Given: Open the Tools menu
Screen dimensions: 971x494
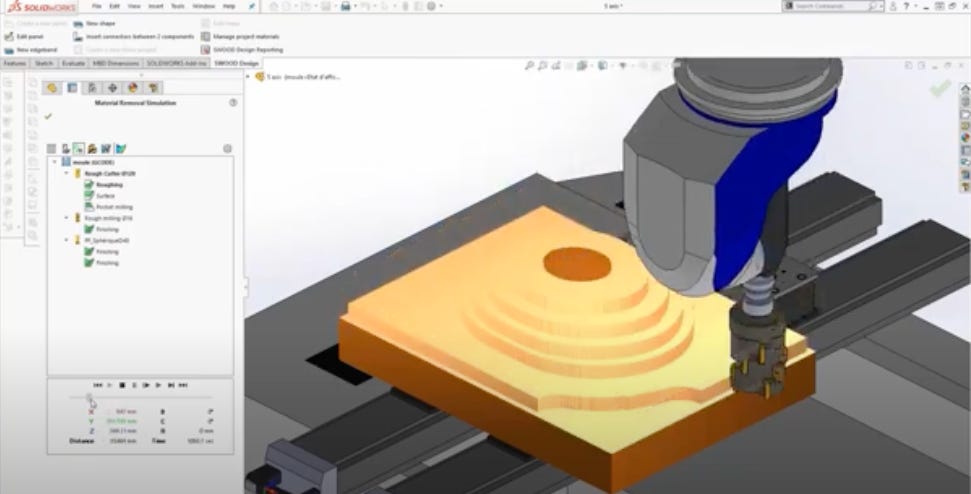Looking at the screenshot, I should 178,6.
